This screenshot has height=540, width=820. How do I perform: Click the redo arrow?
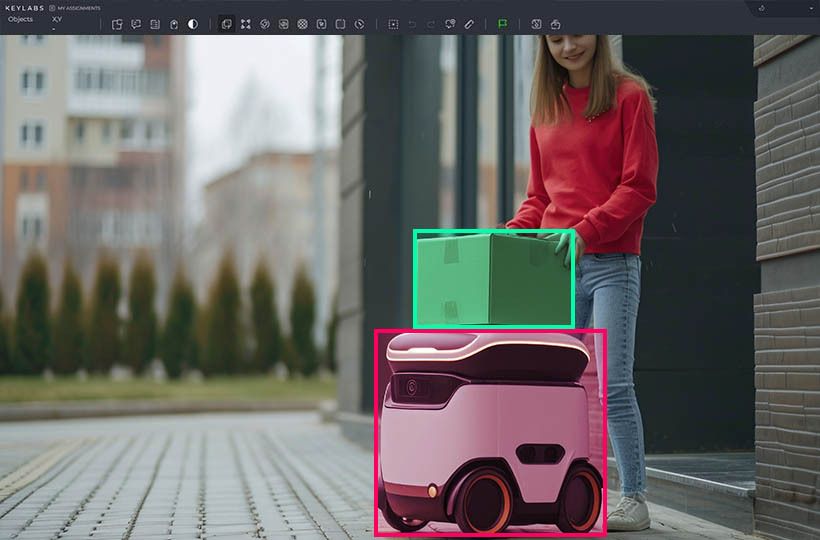(x=431, y=24)
